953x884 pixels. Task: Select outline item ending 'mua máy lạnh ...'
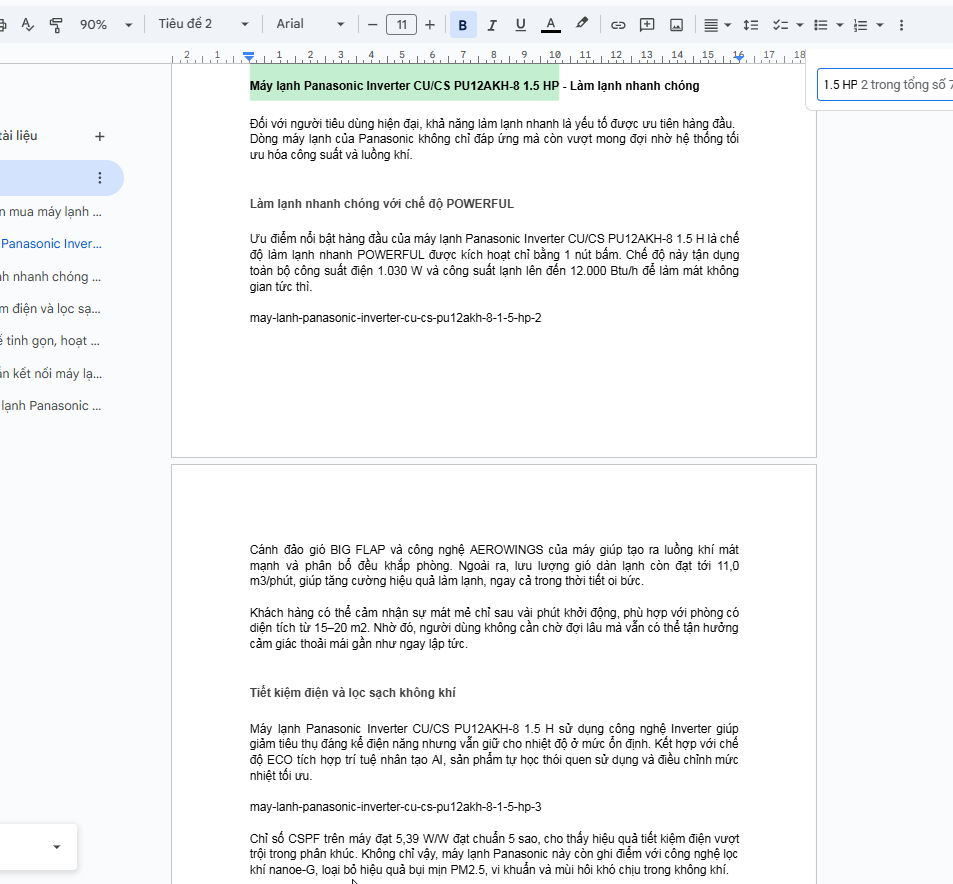(51, 212)
